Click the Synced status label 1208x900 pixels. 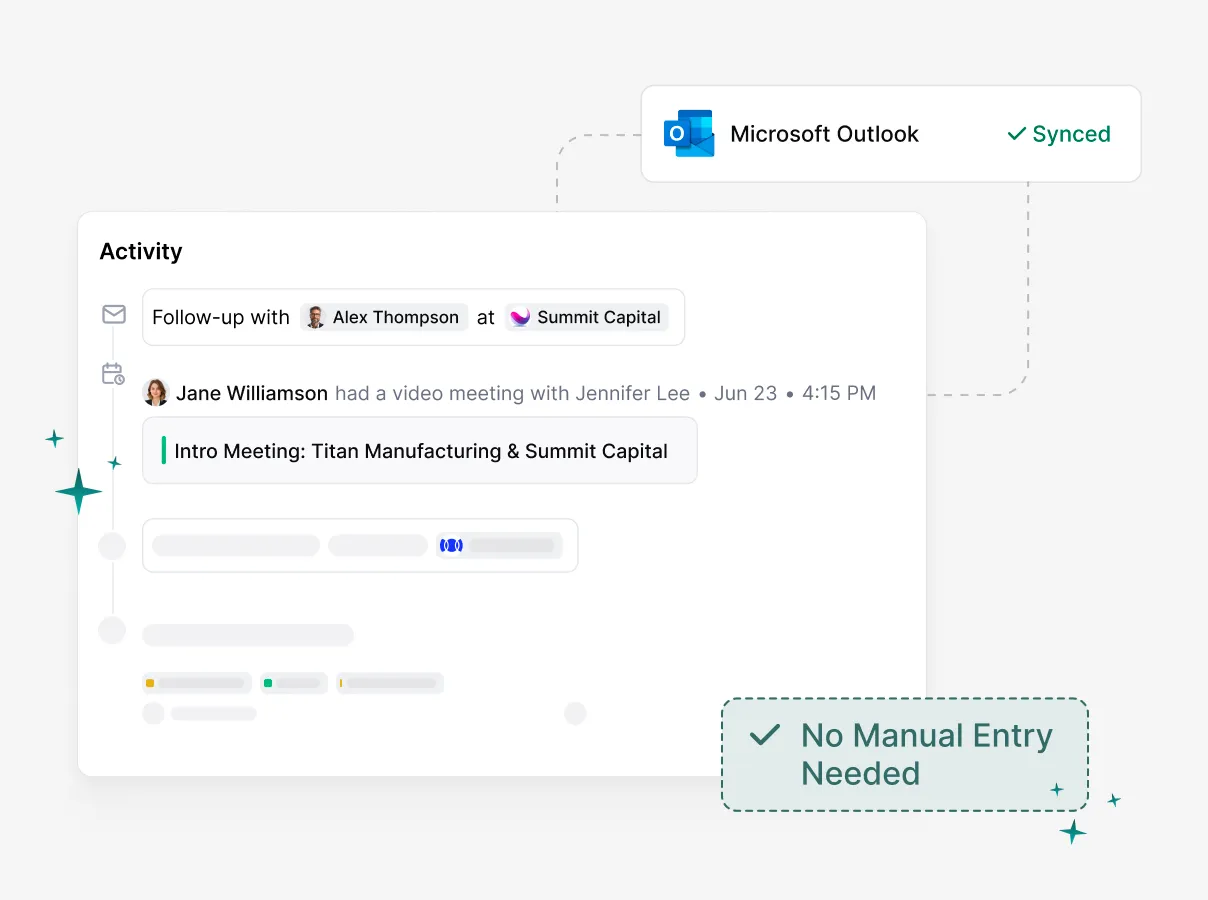tap(1059, 134)
